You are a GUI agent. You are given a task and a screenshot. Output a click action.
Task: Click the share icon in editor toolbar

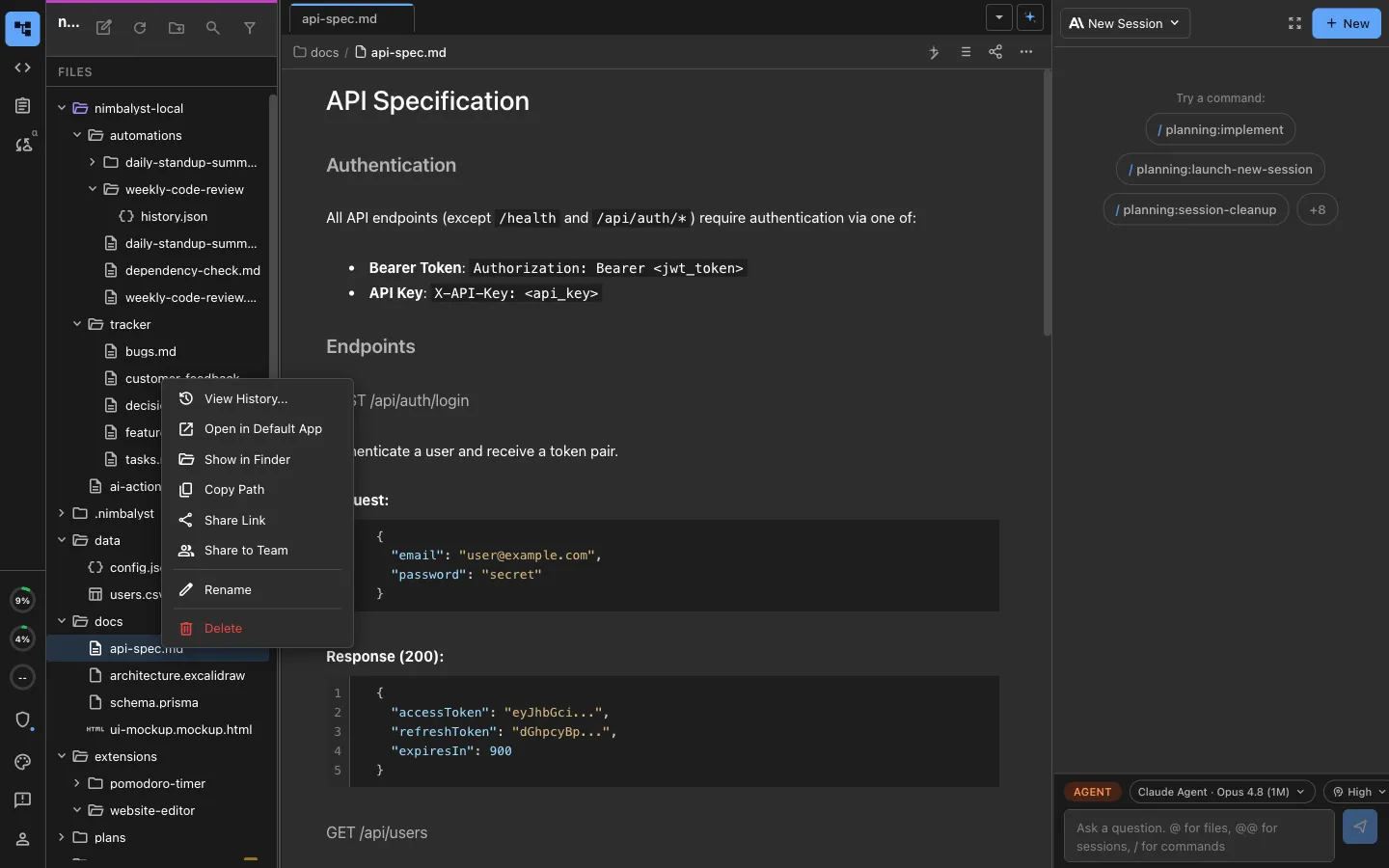click(x=995, y=52)
